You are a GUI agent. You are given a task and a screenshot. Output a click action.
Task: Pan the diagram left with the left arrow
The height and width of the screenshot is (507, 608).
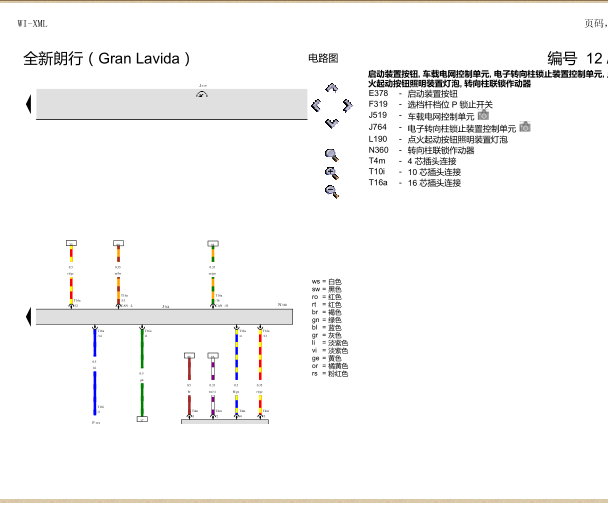[x=316, y=105]
